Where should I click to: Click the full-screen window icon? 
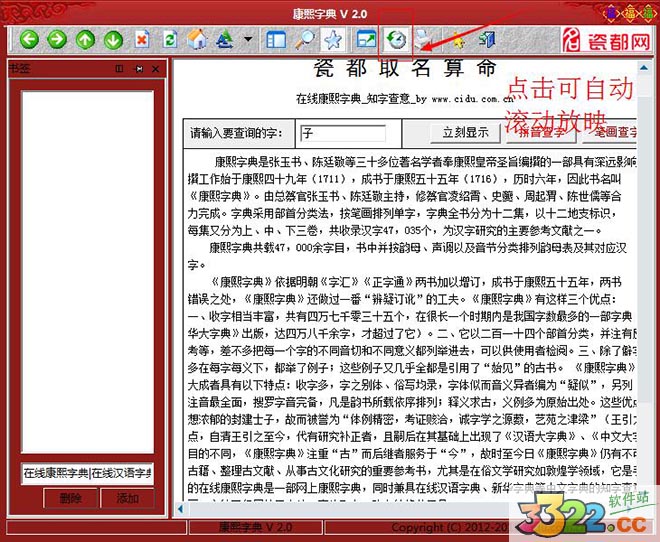pyautogui.click(x=366, y=40)
